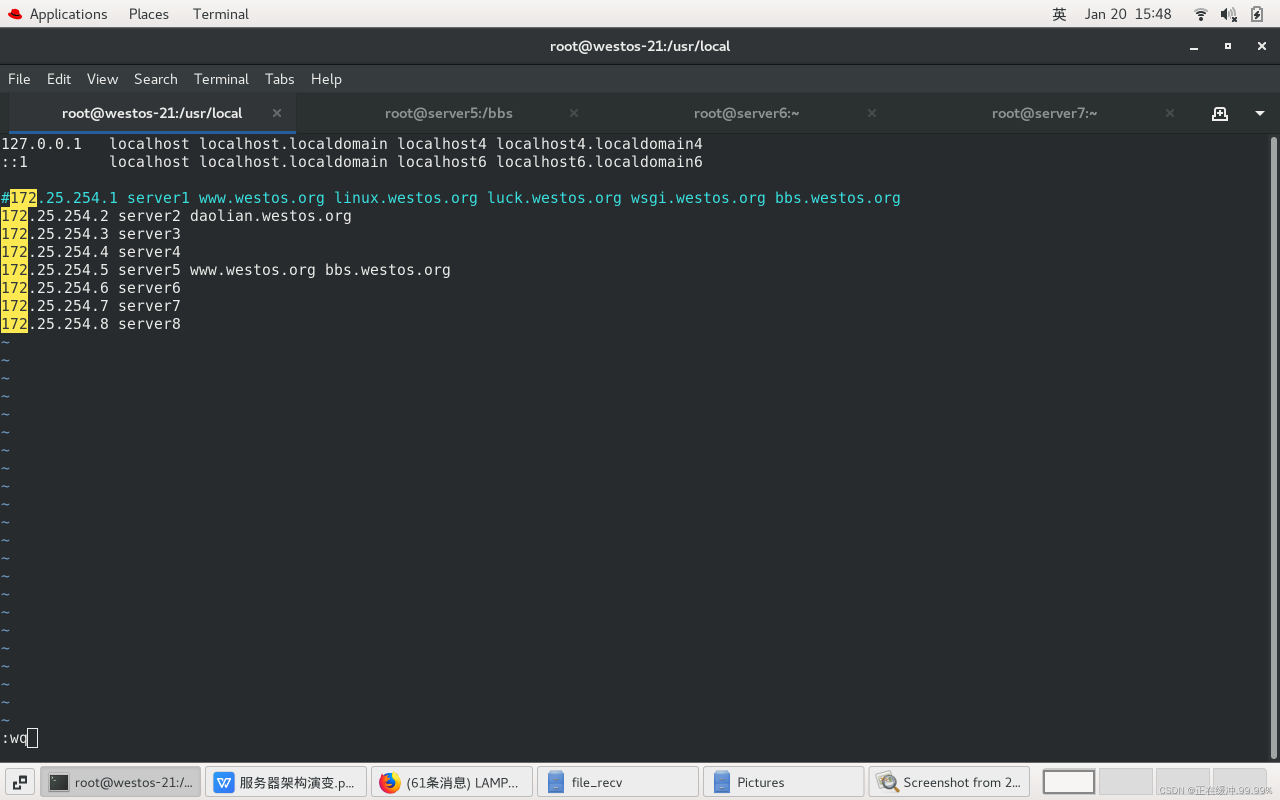Select the first workspace in switcher
Viewport: 1280px width, 800px height.
pyautogui.click(x=1069, y=782)
